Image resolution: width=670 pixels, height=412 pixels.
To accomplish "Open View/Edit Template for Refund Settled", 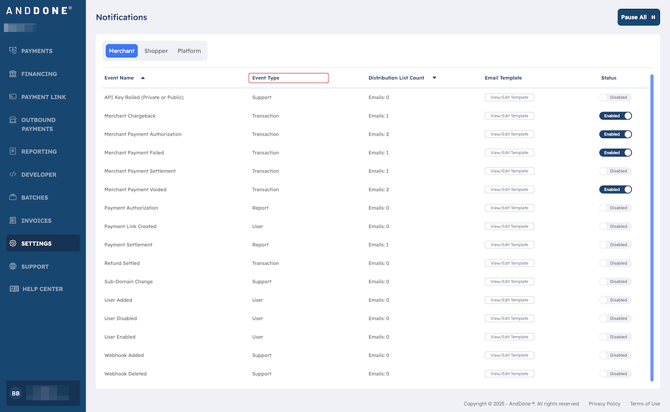I will pos(509,263).
